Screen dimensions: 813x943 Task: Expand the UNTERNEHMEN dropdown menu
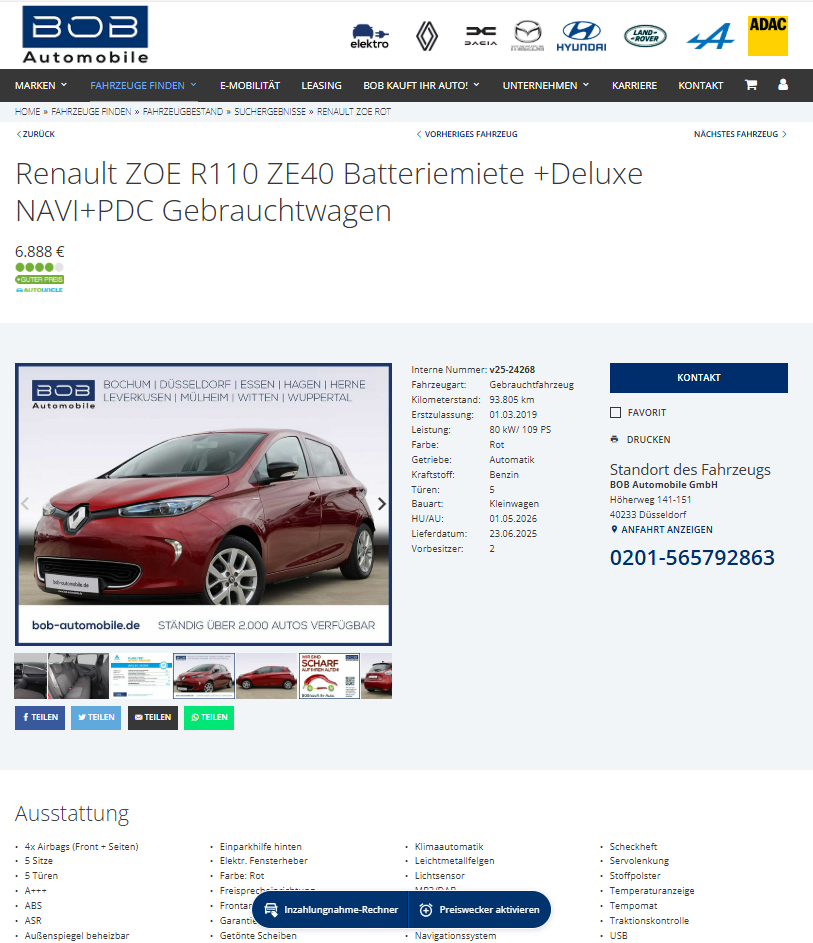pos(546,85)
